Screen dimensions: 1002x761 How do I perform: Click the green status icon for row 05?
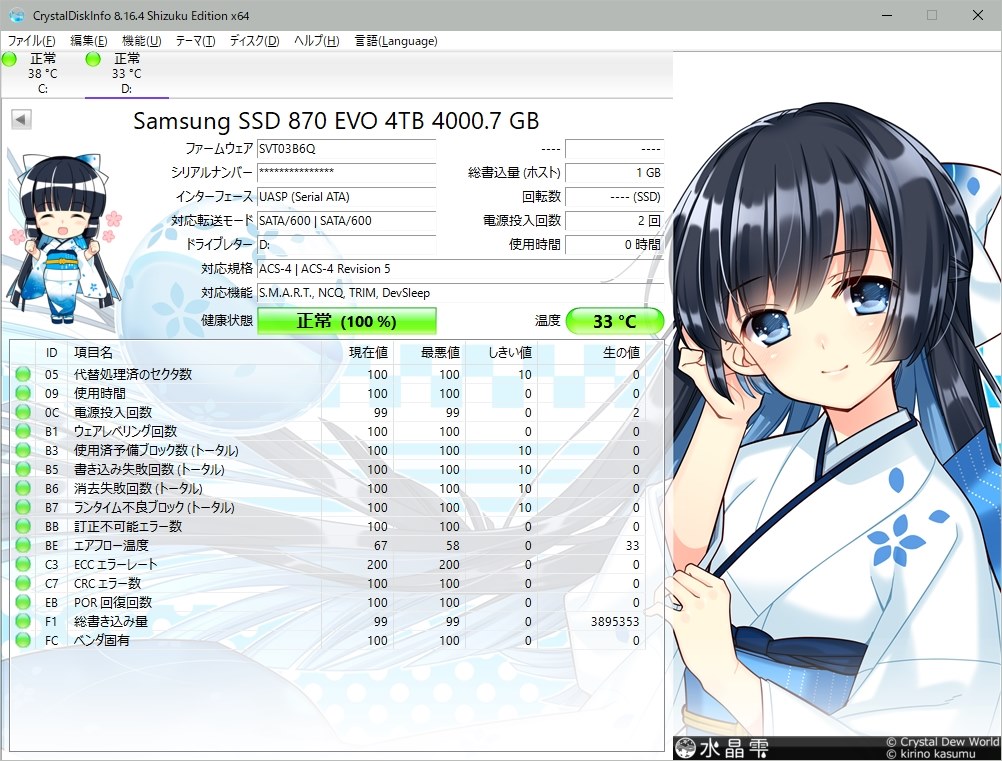tap(23, 374)
